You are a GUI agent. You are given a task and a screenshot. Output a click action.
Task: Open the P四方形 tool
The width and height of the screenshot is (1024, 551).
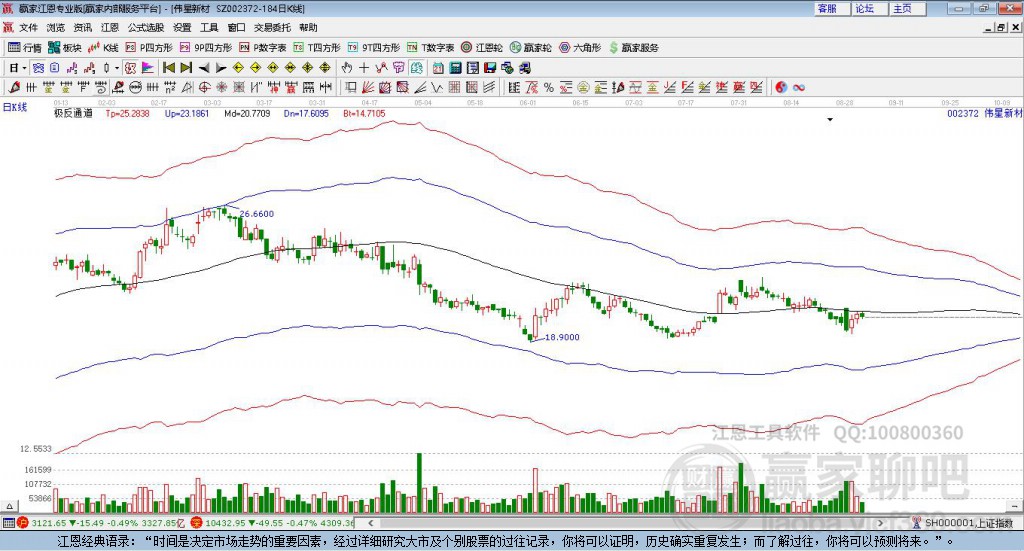149,48
